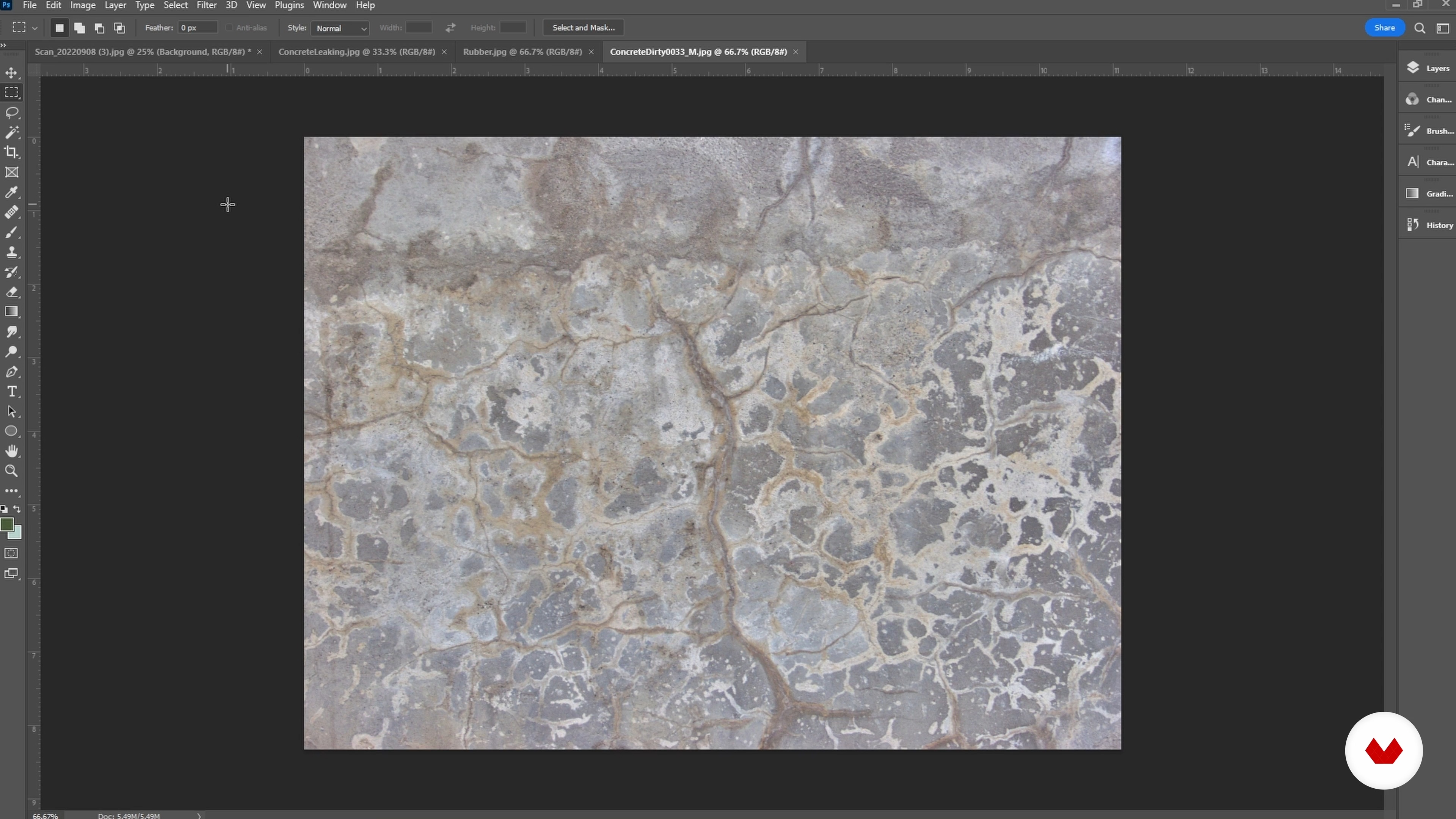Open the Search magnifier icon
Viewport: 1456px width, 819px height.
(1420, 28)
